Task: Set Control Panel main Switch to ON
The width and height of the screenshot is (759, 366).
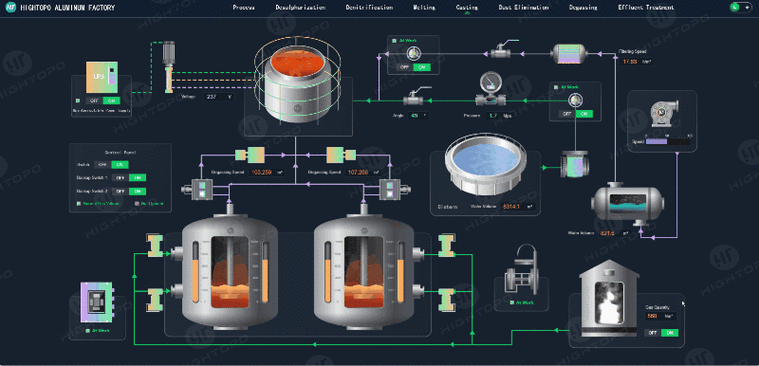Action: tap(120, 165)
